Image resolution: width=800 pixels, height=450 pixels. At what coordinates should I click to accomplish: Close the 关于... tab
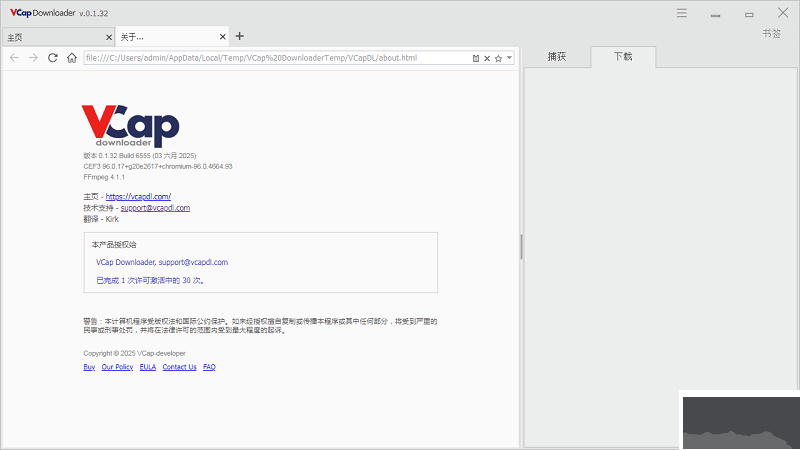pyautogui.click(x=222, y=37)
